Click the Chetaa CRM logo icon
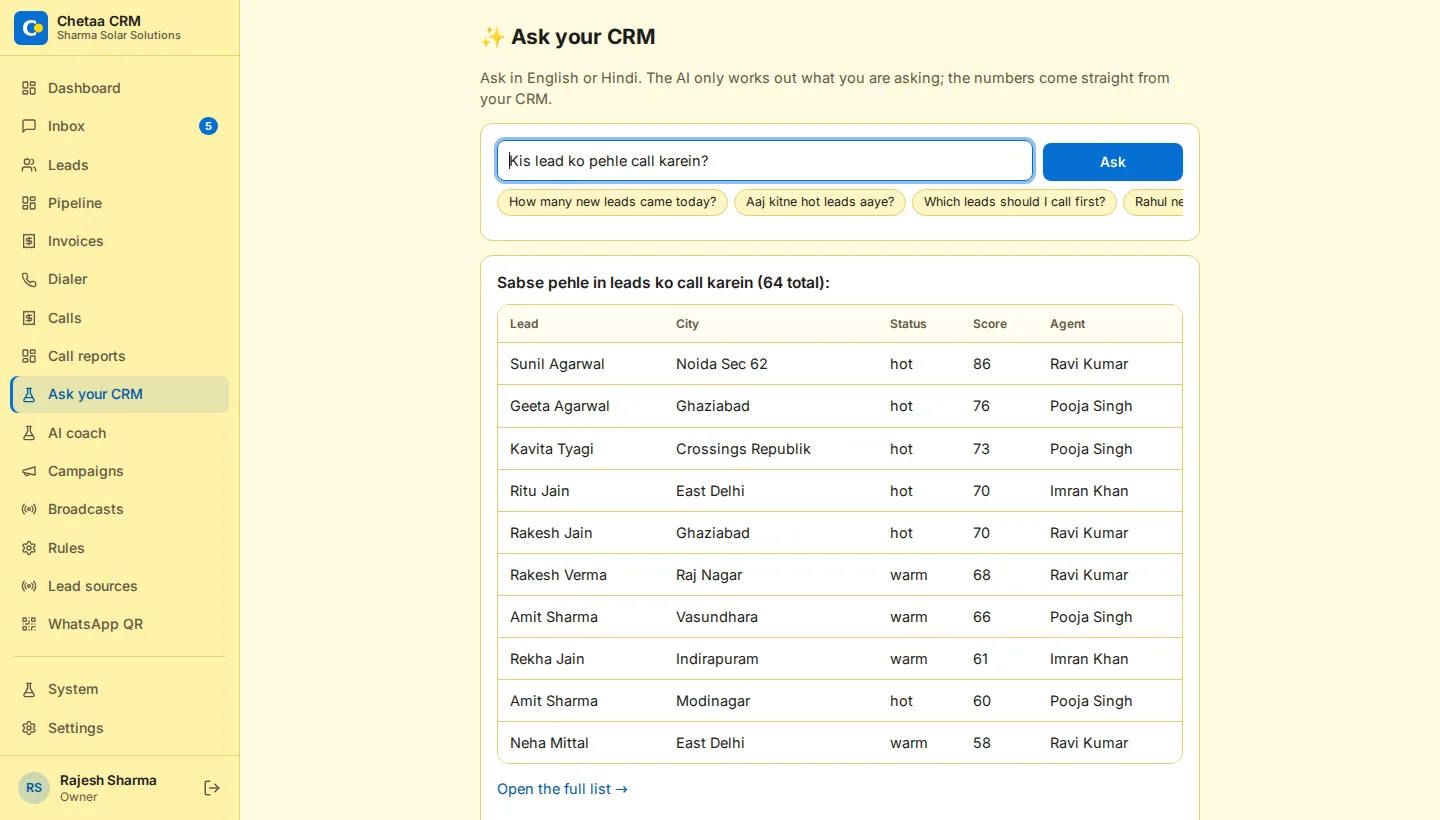The height and width of the screenshot is (820, 1440). click(31, 28)
